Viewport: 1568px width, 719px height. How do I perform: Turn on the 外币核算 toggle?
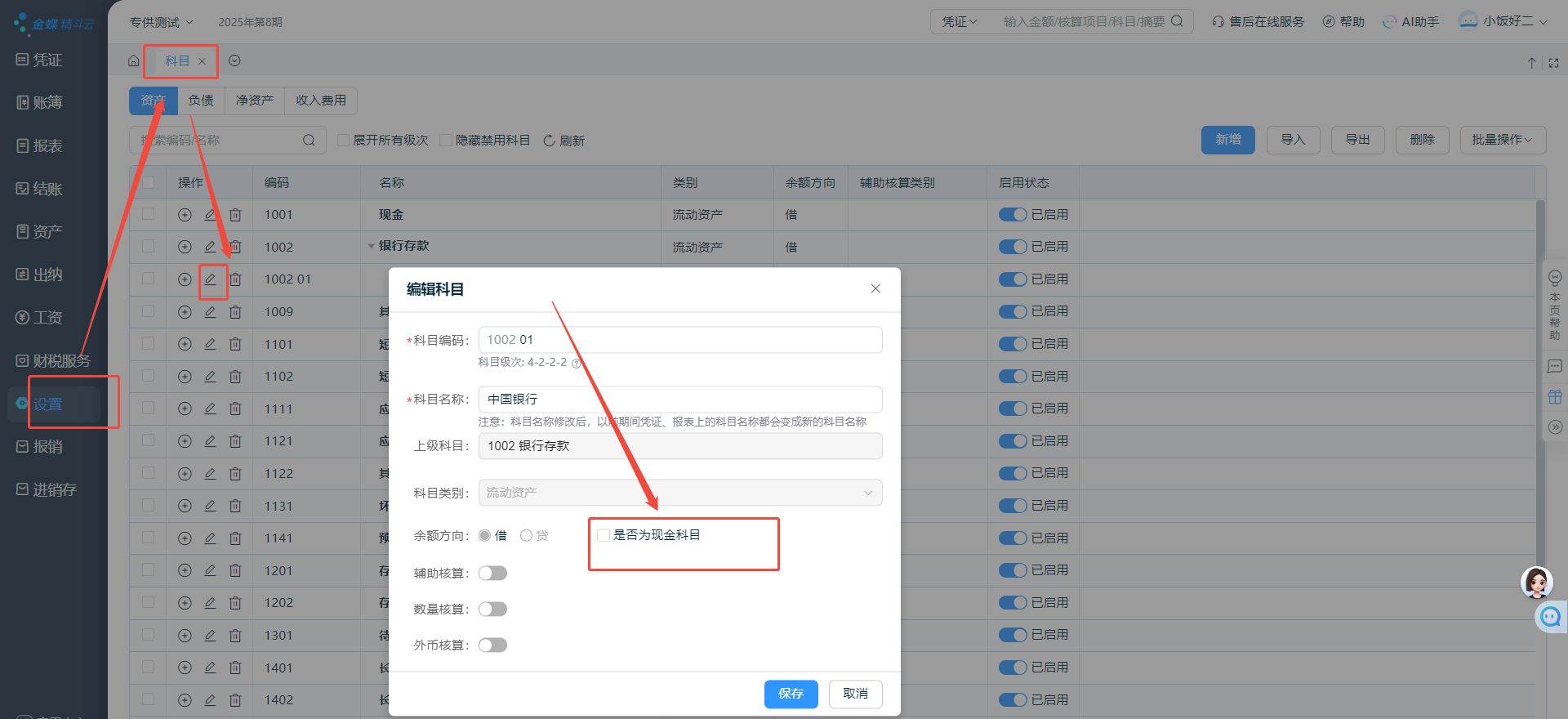click(492, 645)
